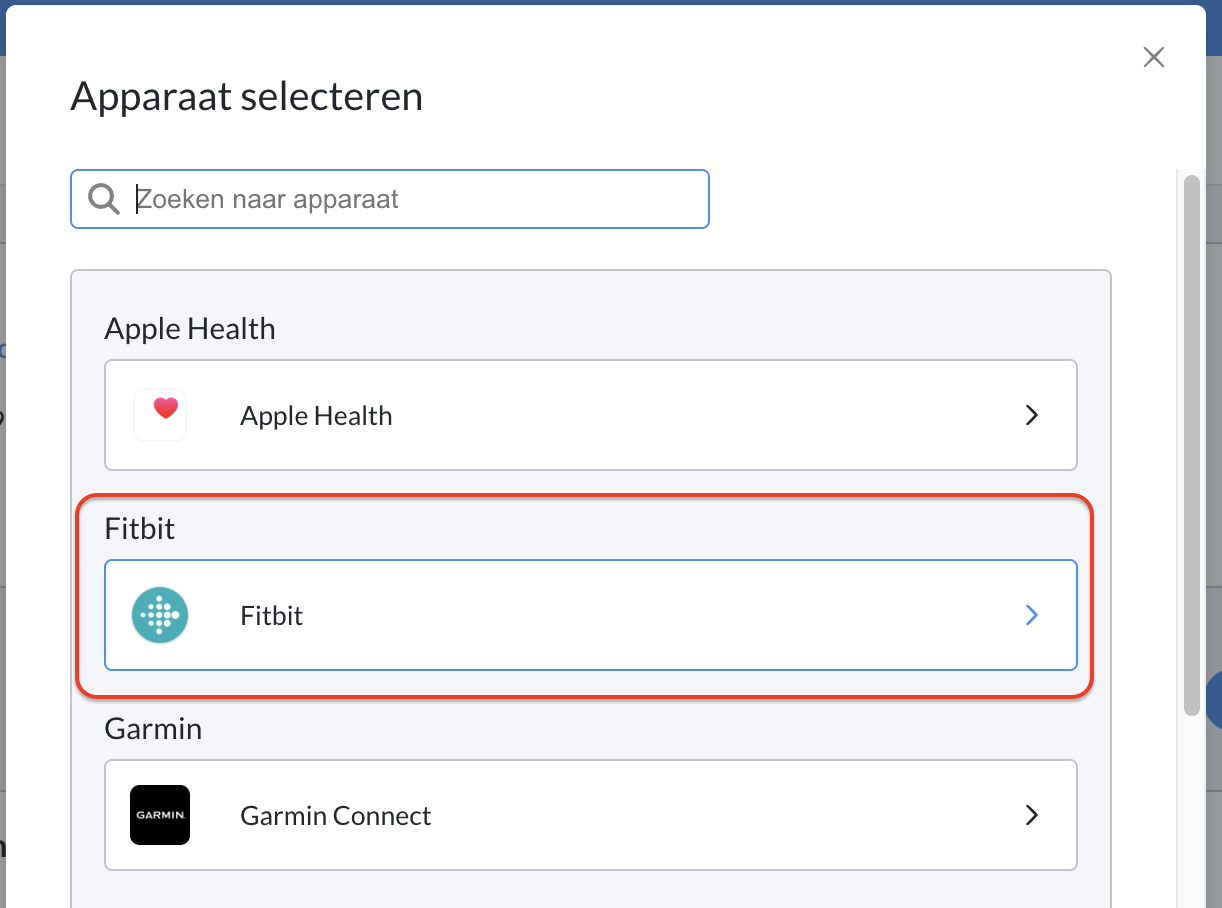Image resolution: width=1222 pixels, height=908 pixels.
Task: Click the teal Fitbit logo icon
Action: [x=160, y=615]
